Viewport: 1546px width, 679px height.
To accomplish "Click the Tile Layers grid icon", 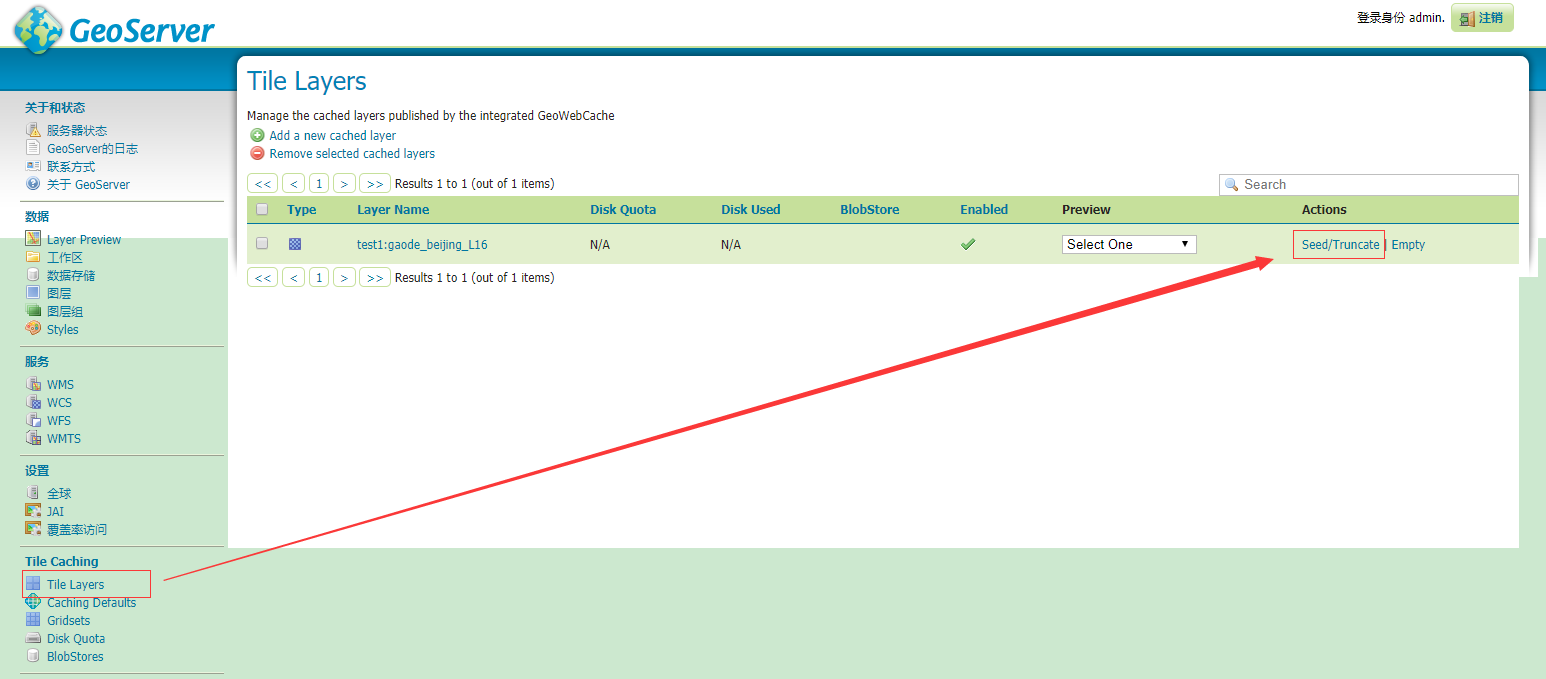I will [x=33, y=584].
